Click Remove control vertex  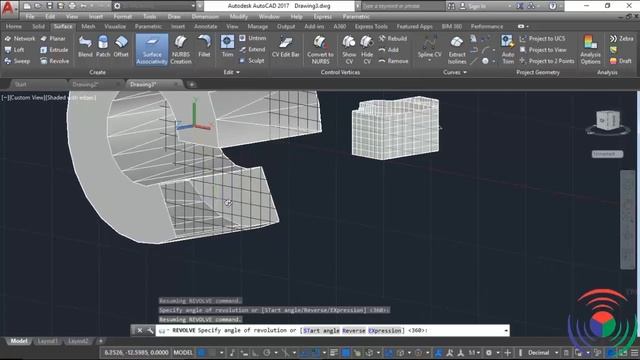coord(393,61)
